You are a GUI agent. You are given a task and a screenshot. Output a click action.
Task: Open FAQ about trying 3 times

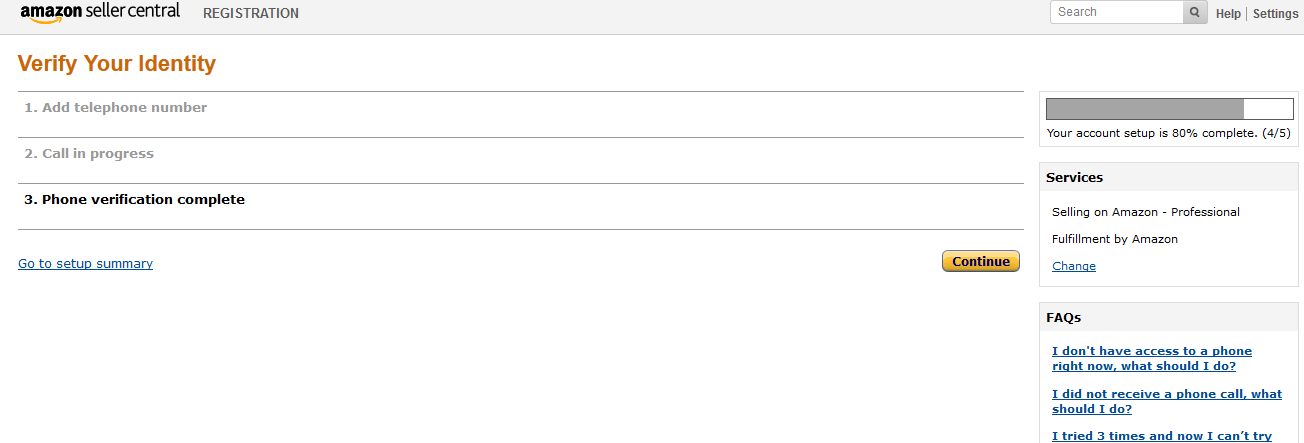1161,436
